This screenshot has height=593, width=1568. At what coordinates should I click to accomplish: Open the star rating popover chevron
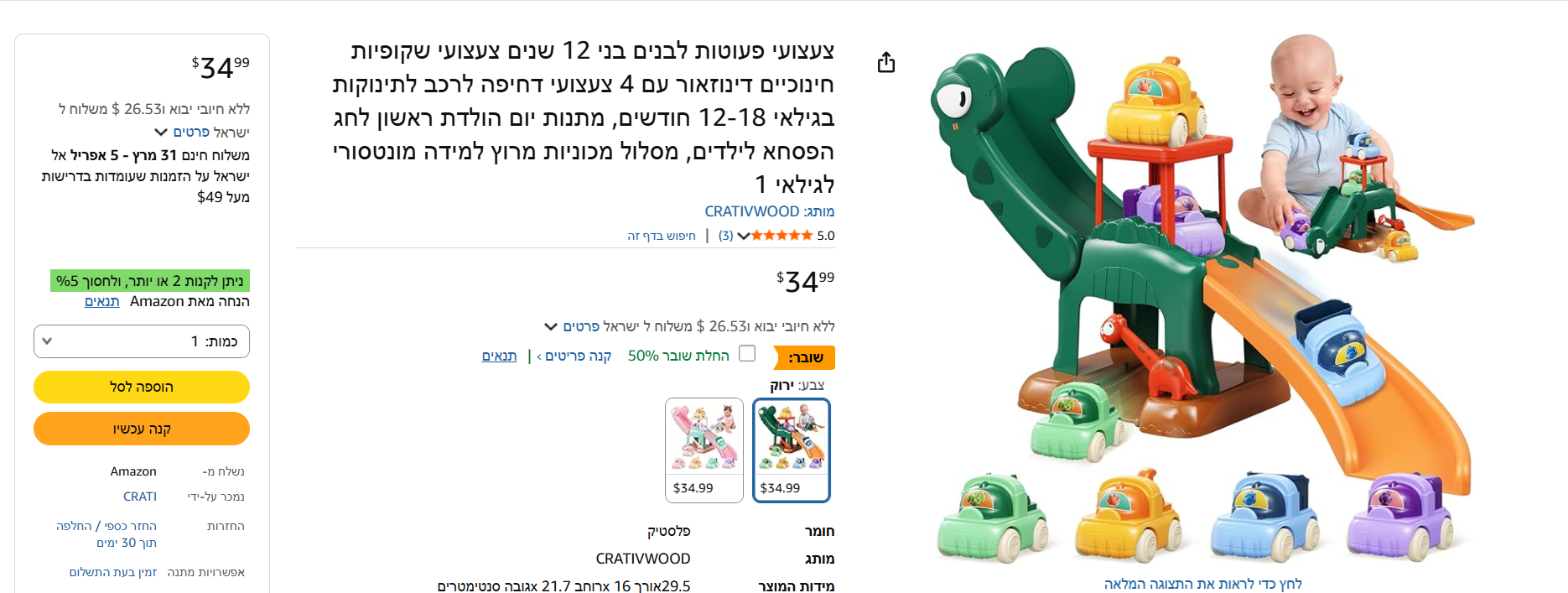(743, 236)
